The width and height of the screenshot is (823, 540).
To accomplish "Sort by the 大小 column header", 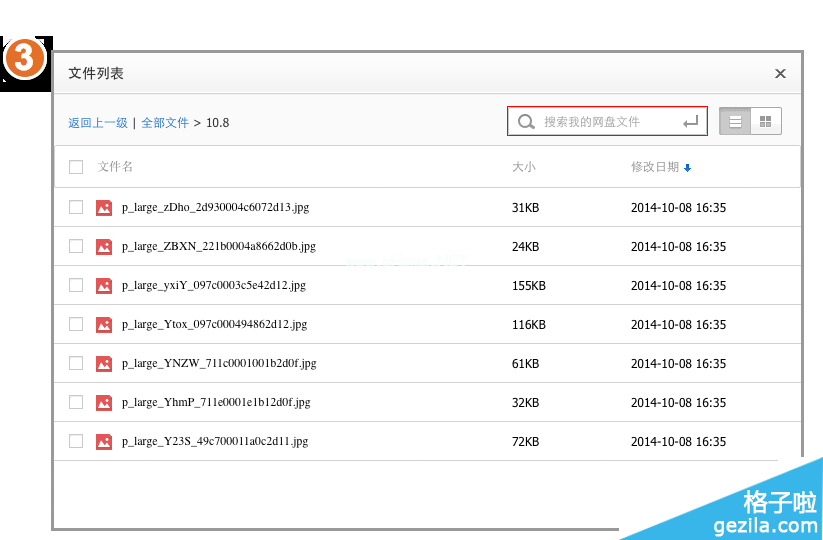I will (x=523, y=167).
